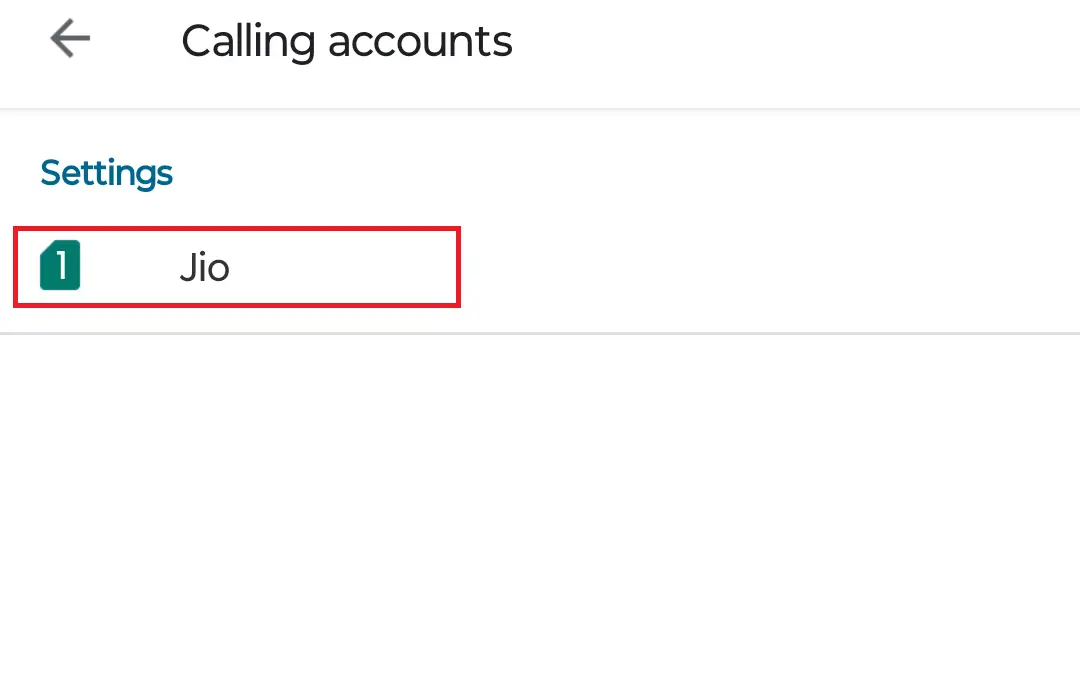The width and height of the screenshot is (1080, 700).
Task: Open SIM settings via the number 1 icon
Action: pyautogui.click(x=58, y=267)
